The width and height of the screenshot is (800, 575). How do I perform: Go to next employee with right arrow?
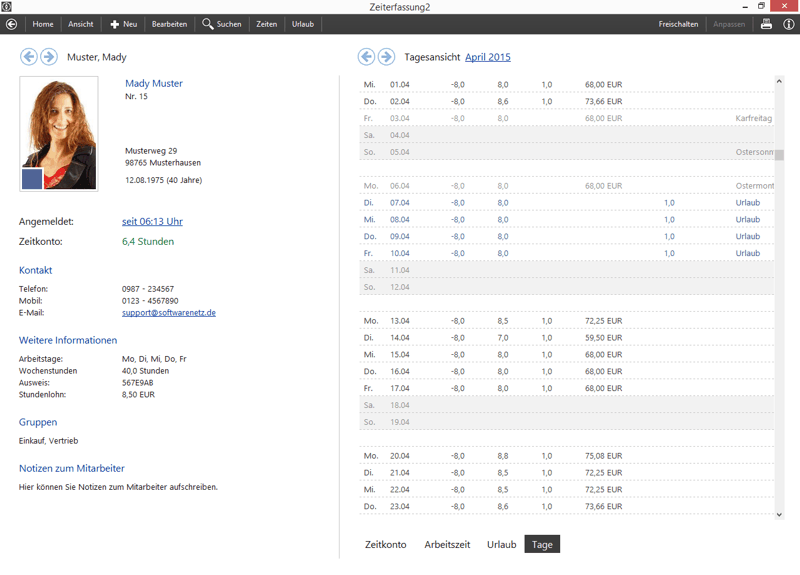[48, 57]
